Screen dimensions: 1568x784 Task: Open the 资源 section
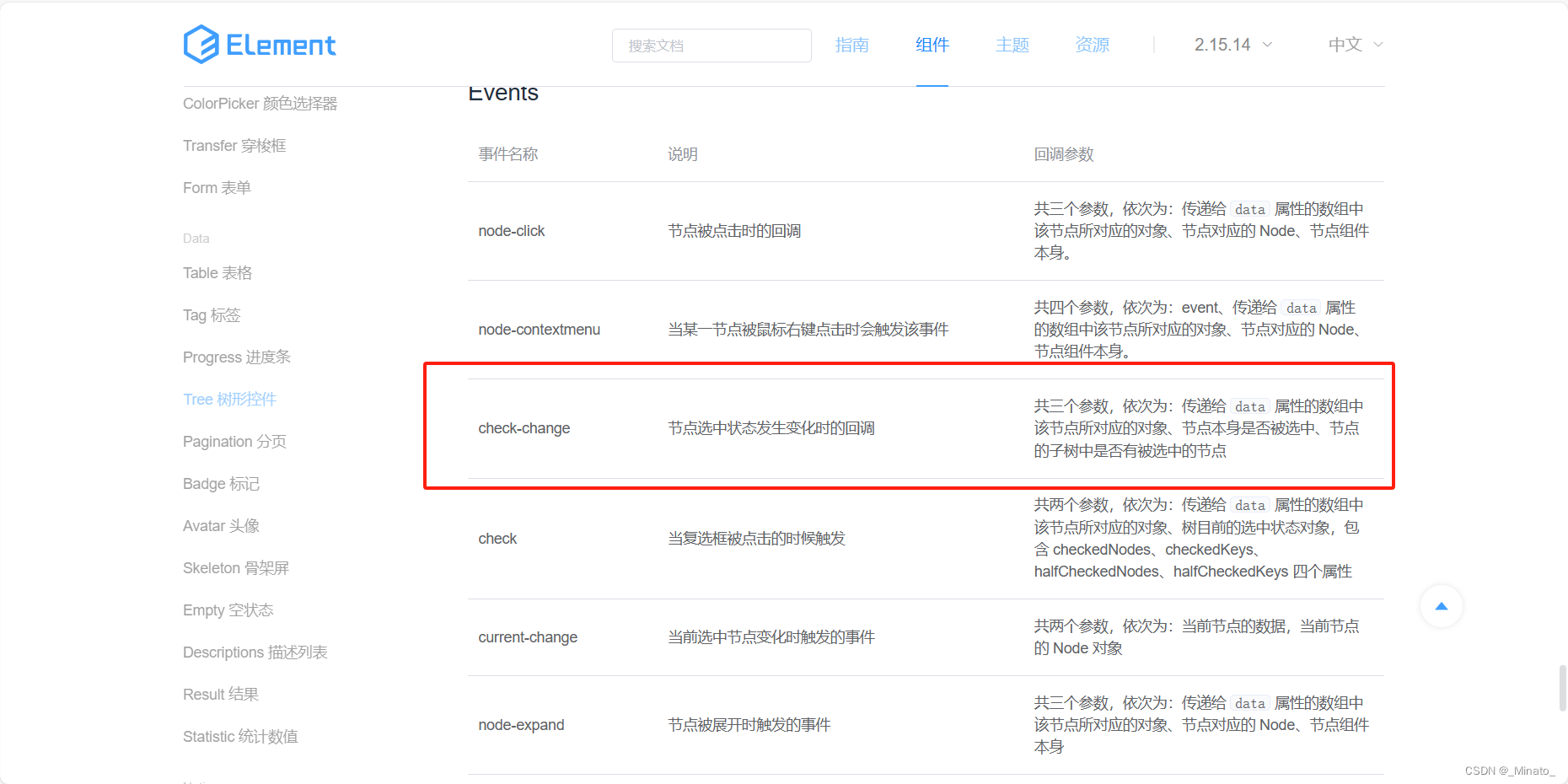click(1092, 45)
